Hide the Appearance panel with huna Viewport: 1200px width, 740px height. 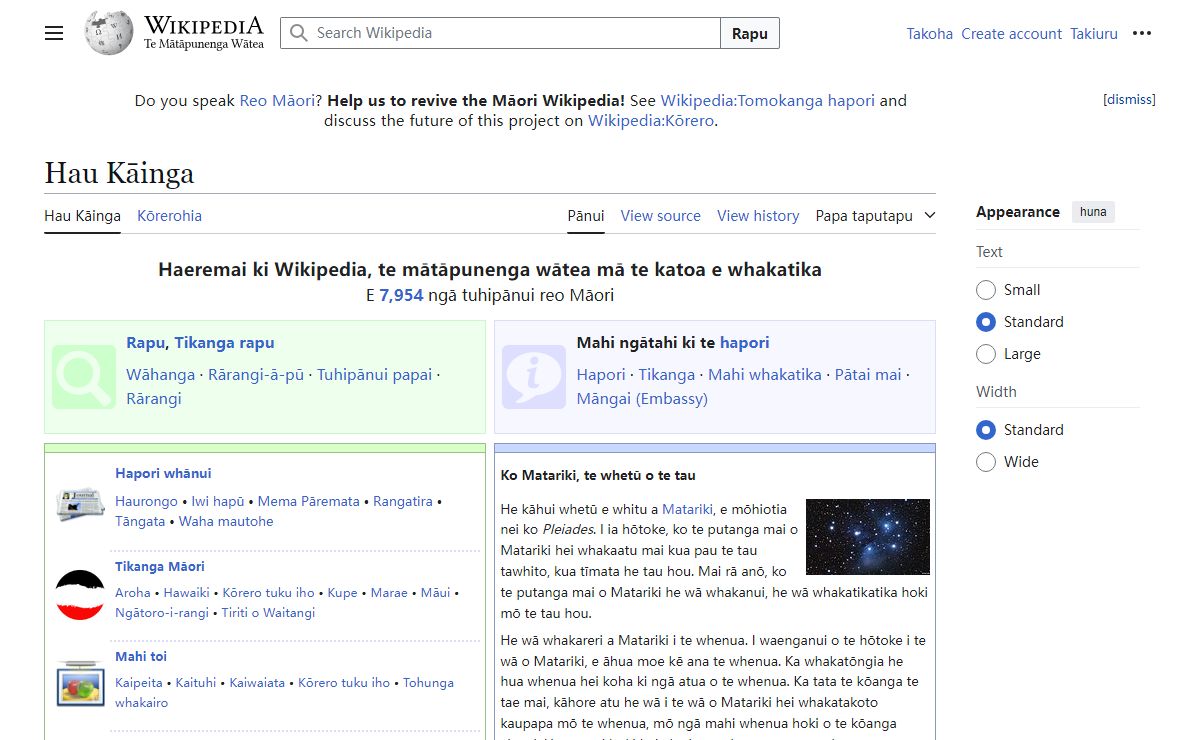coord(1093,212)
